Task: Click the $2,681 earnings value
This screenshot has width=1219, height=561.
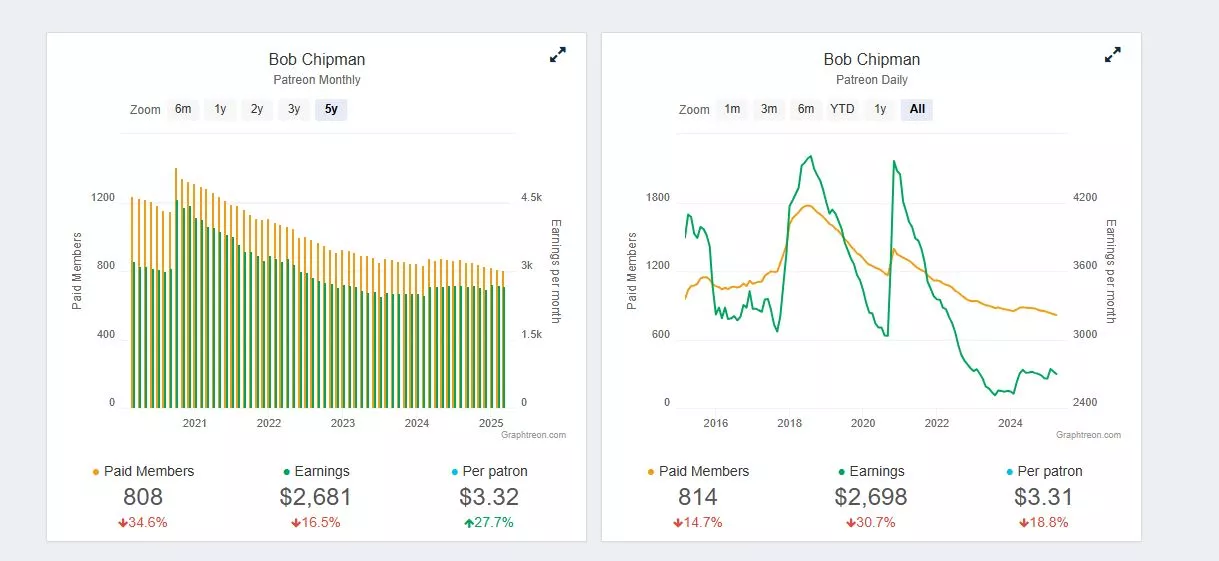Action: [x=316, y=497]
